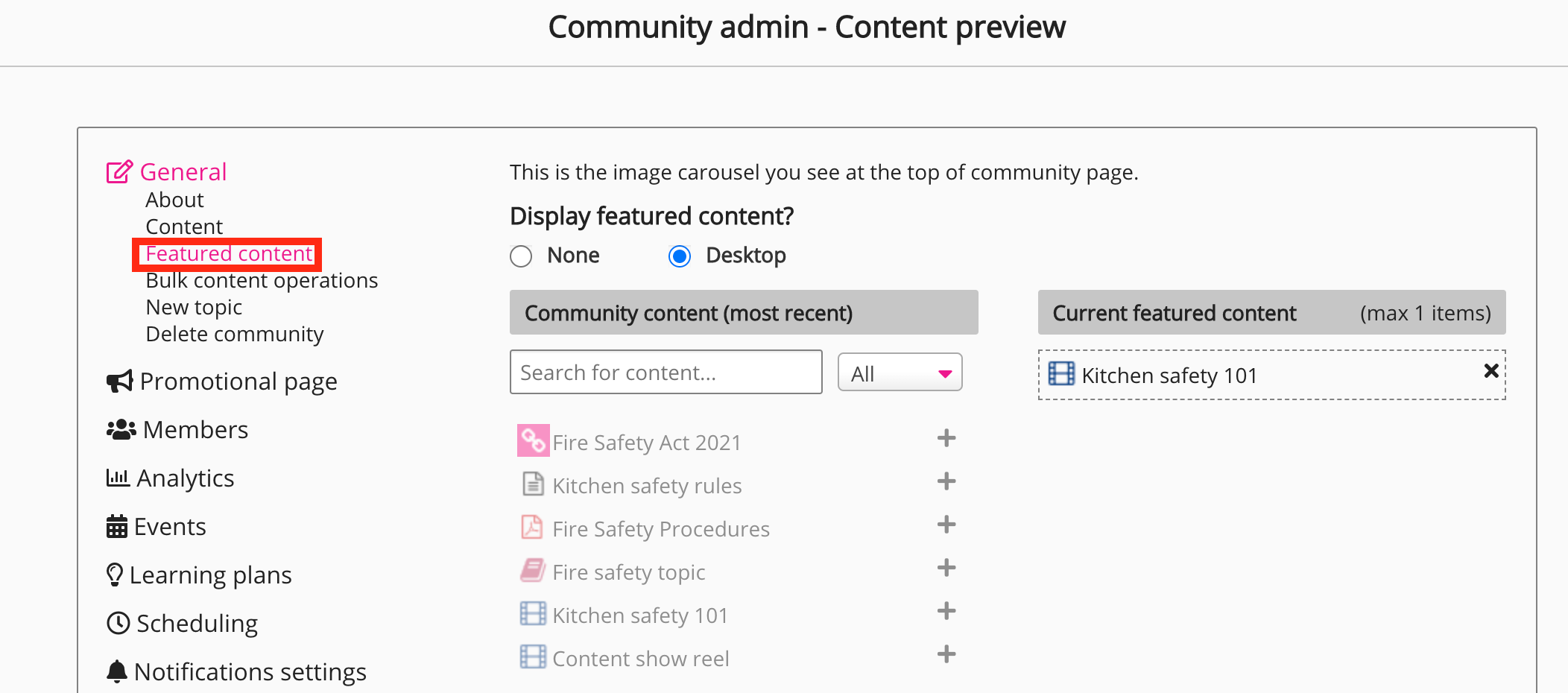The height and width of the screenshot is (693, 1568).
Task: Click the Promotional page megaphone icon
Action: point(119,382)
